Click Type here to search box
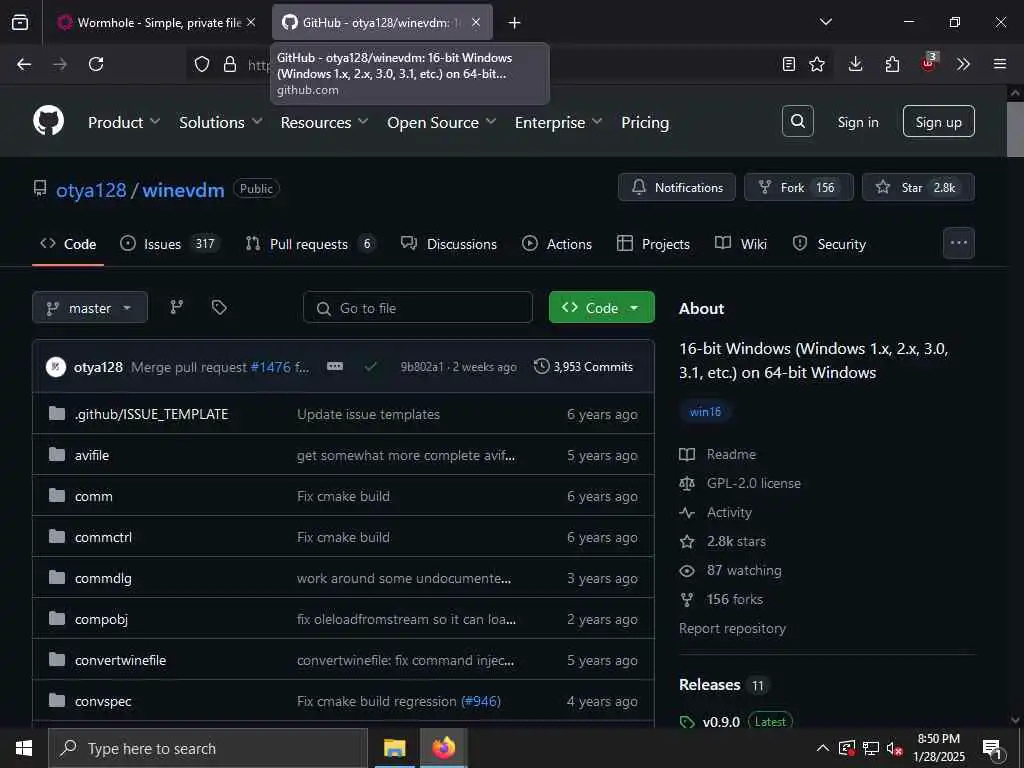The height and width of the screenshot is (768, 1024). [x=208, y=748]
